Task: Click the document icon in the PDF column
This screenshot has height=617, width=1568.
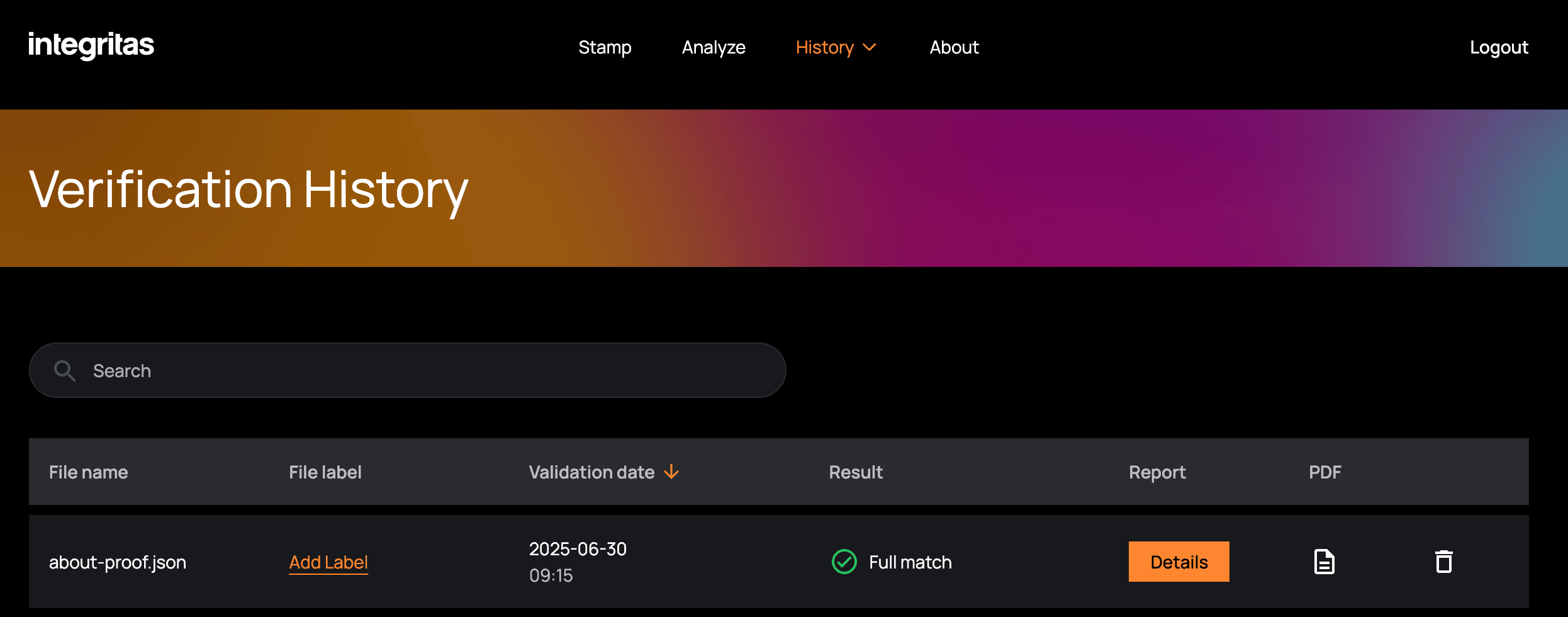Action: (1324, 561)
